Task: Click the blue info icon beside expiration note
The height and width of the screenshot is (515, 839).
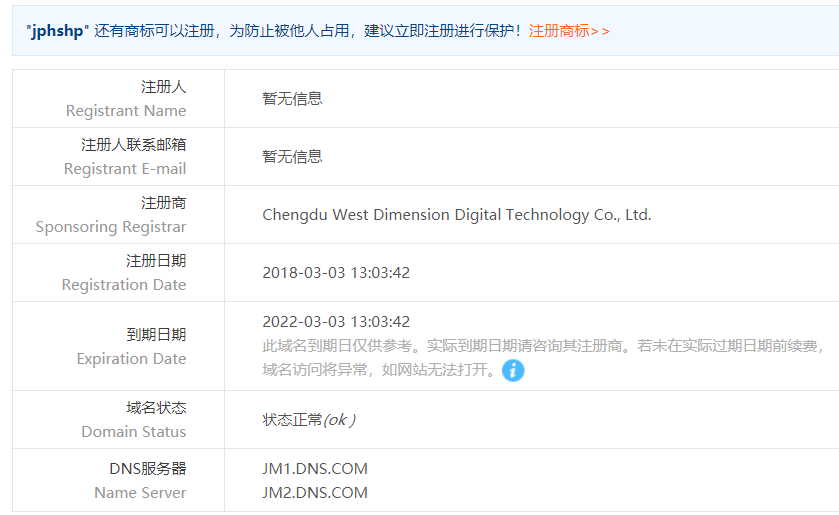Action: (513, 370)
